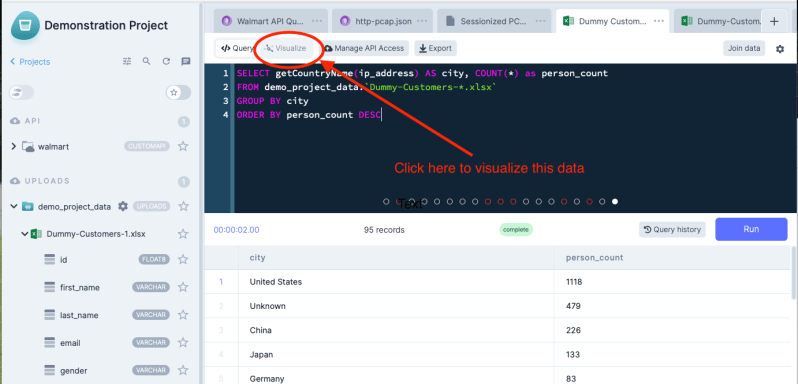
Task: Click the VARCHAR badge for last_name
Action: [x=151, y=315]
